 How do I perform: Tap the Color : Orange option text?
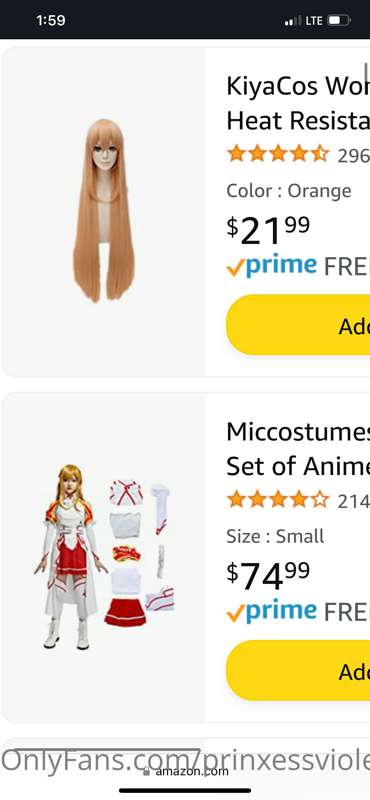(289, 191)
